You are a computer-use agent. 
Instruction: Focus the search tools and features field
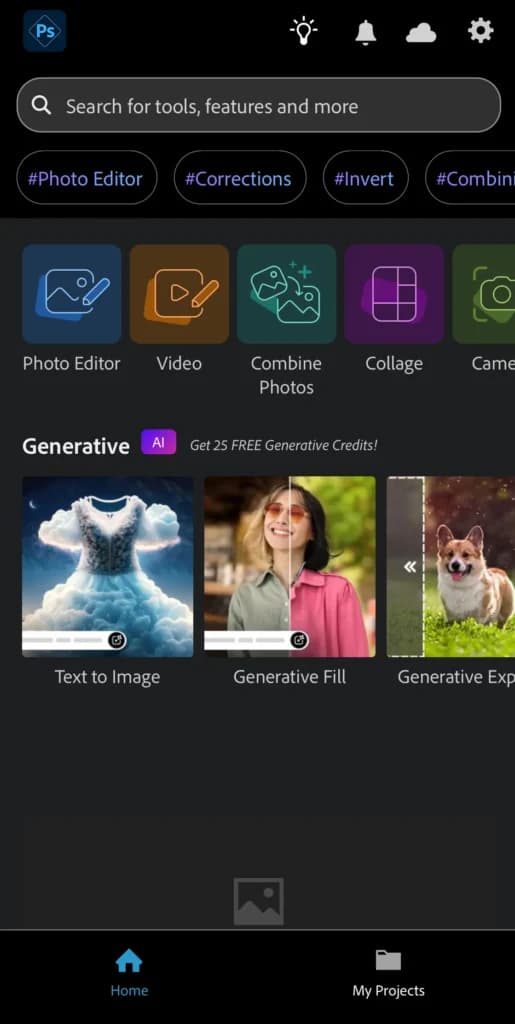[x=258, y=105]
